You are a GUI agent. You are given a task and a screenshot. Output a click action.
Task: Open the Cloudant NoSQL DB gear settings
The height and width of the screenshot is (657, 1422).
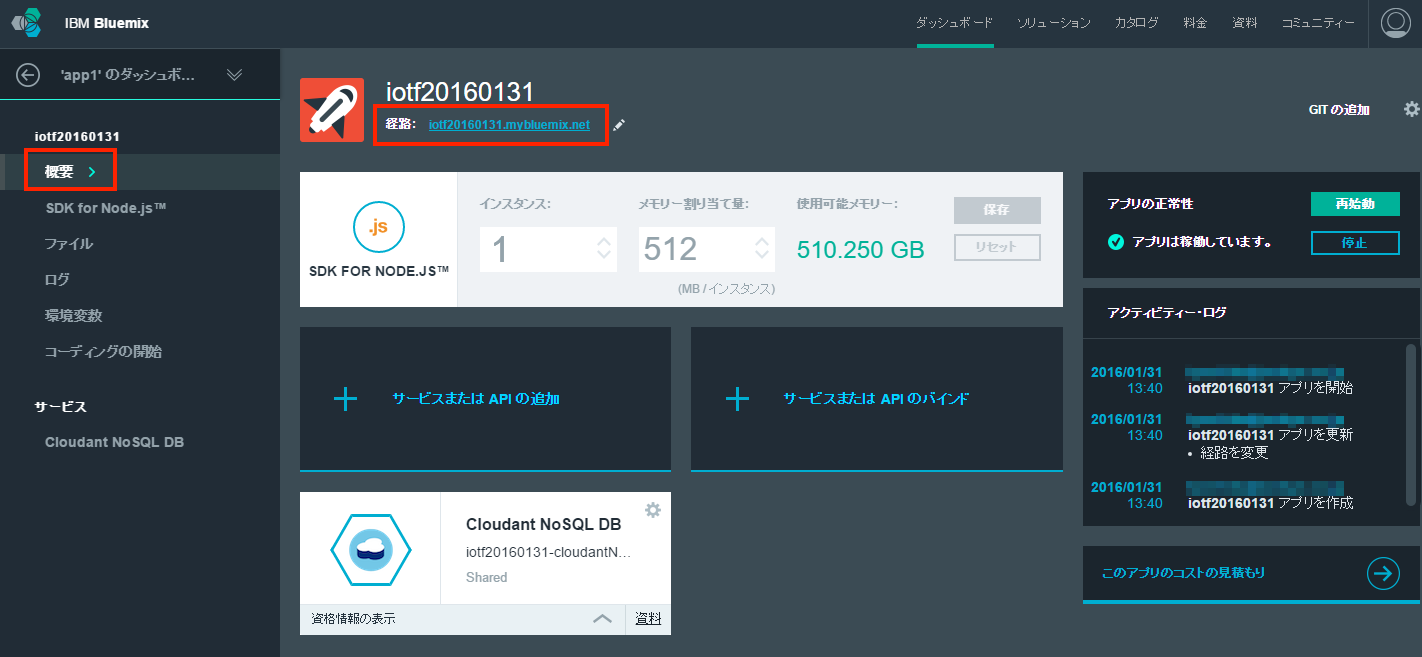[653, 510]
